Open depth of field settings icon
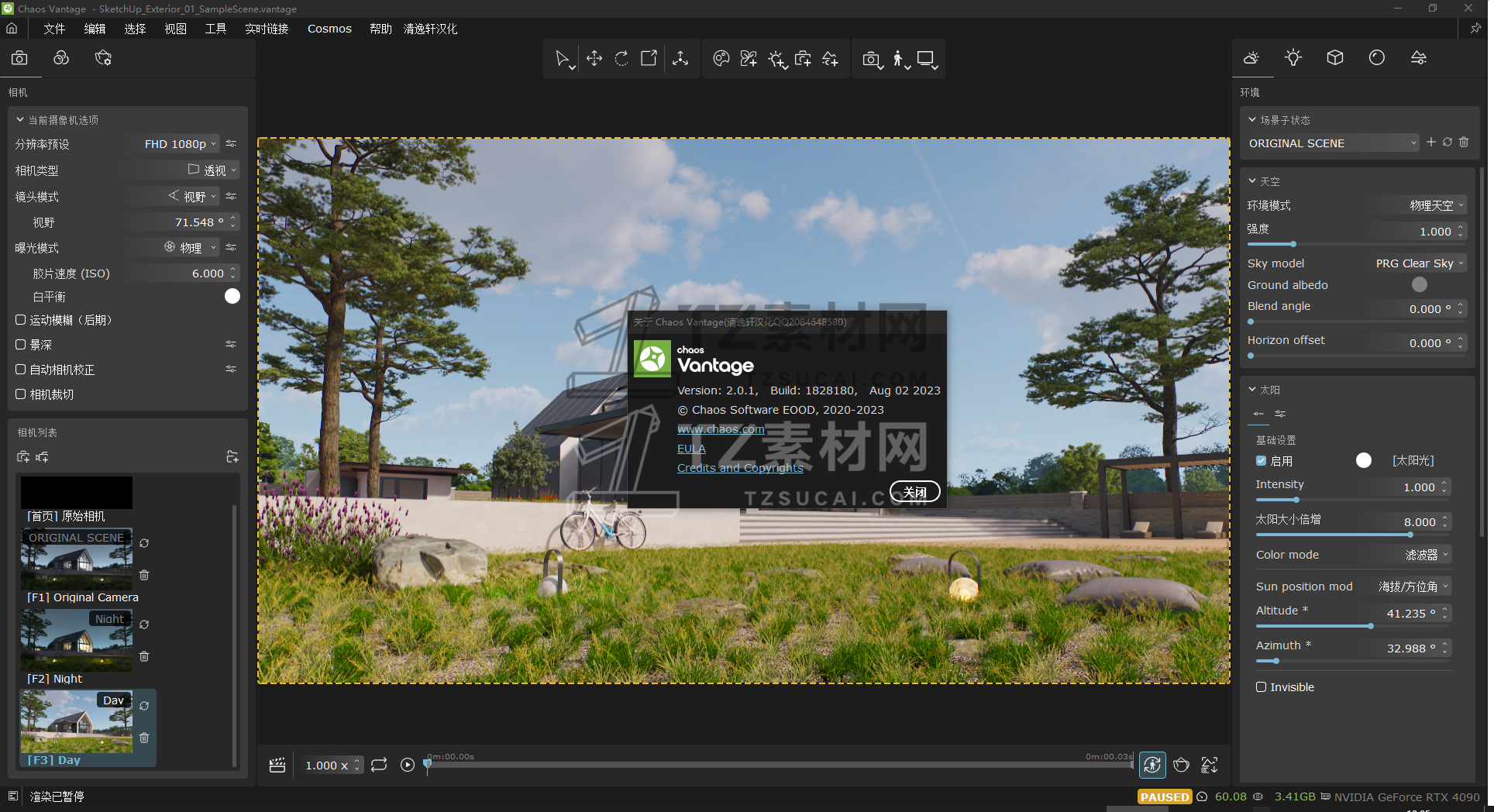The image size is (1494, 812). coord(231,344)
